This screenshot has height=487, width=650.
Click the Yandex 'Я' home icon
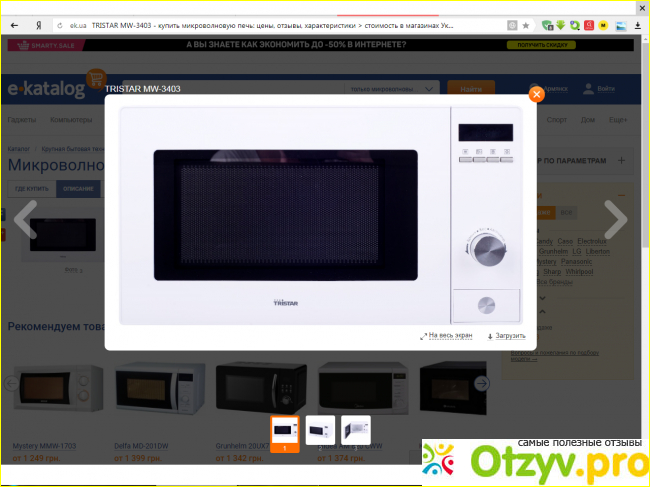point(39,24)
